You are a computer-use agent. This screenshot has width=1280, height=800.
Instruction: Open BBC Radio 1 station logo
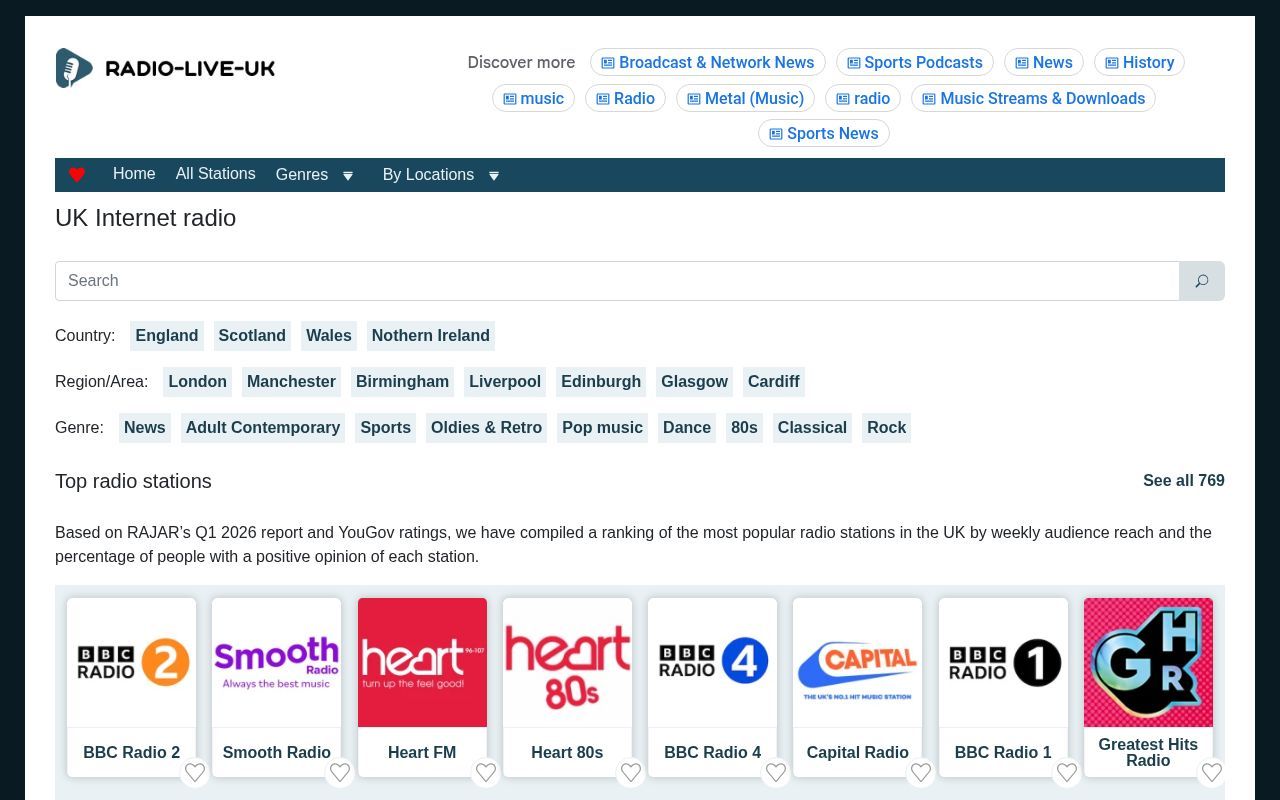[x=1003, y=662]
